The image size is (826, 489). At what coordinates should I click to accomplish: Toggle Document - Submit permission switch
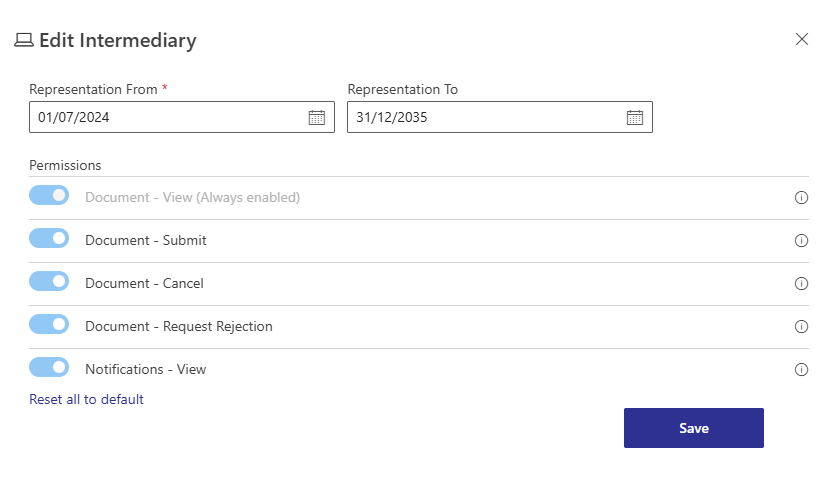point(49,239)
